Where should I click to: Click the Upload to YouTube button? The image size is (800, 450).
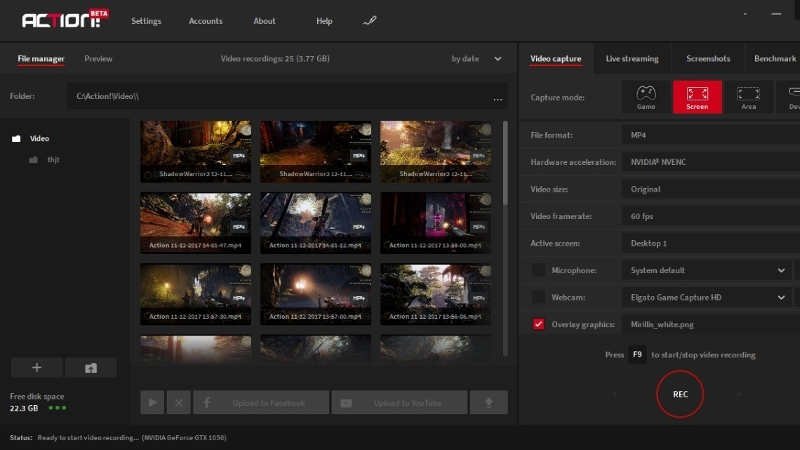(400, 403)
